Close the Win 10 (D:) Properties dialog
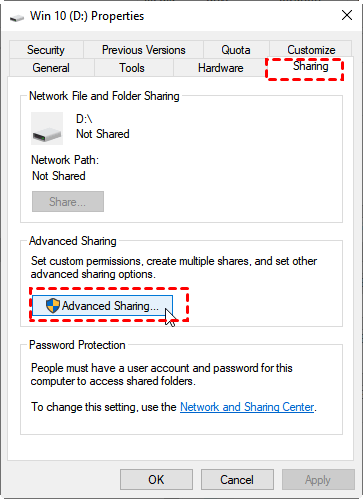The image size is (363, 499). coord(347,15)
